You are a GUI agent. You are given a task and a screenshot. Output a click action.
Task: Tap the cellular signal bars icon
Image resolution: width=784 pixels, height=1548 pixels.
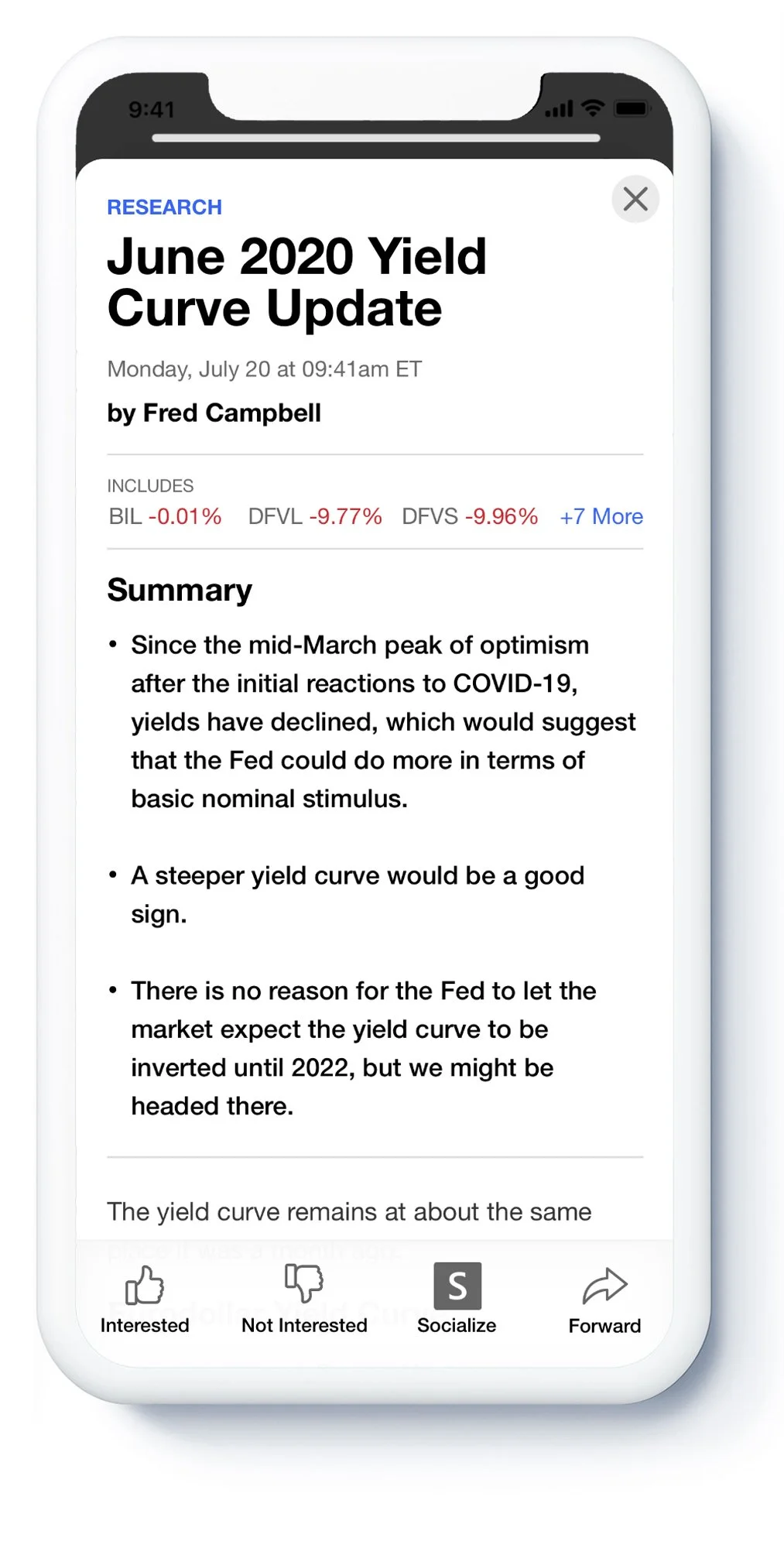coord(560,109)
